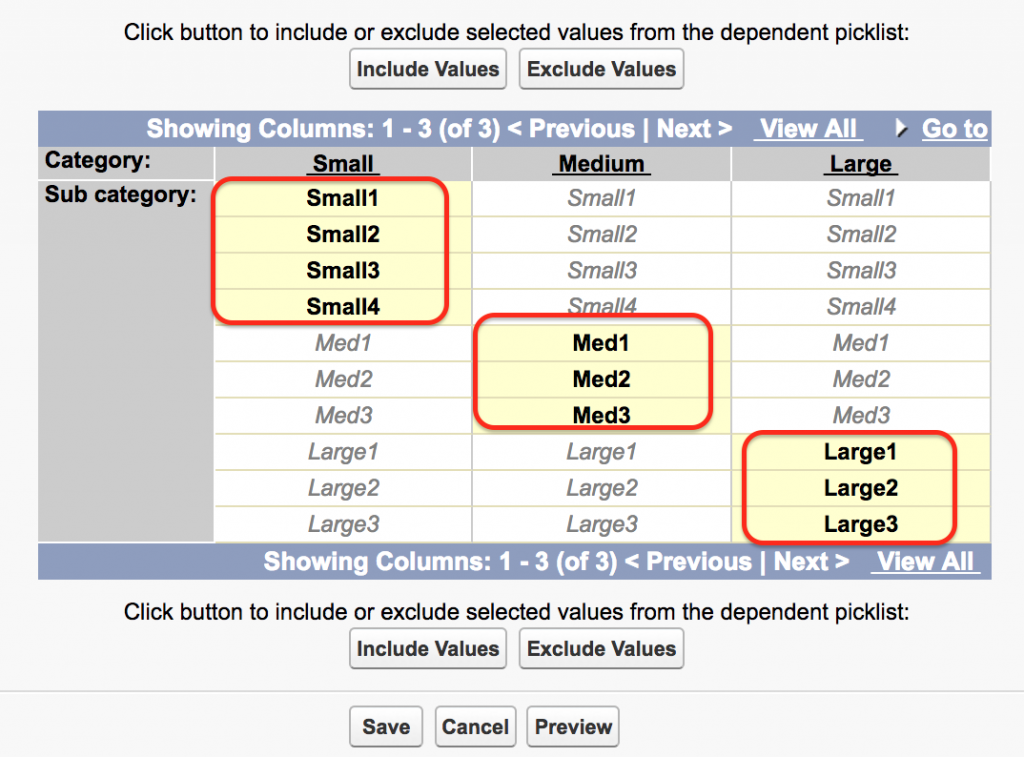This screenshot has height=757, width=1024.
Task: Open View All link in bottom bar
Action: click(x=925, y=561)
